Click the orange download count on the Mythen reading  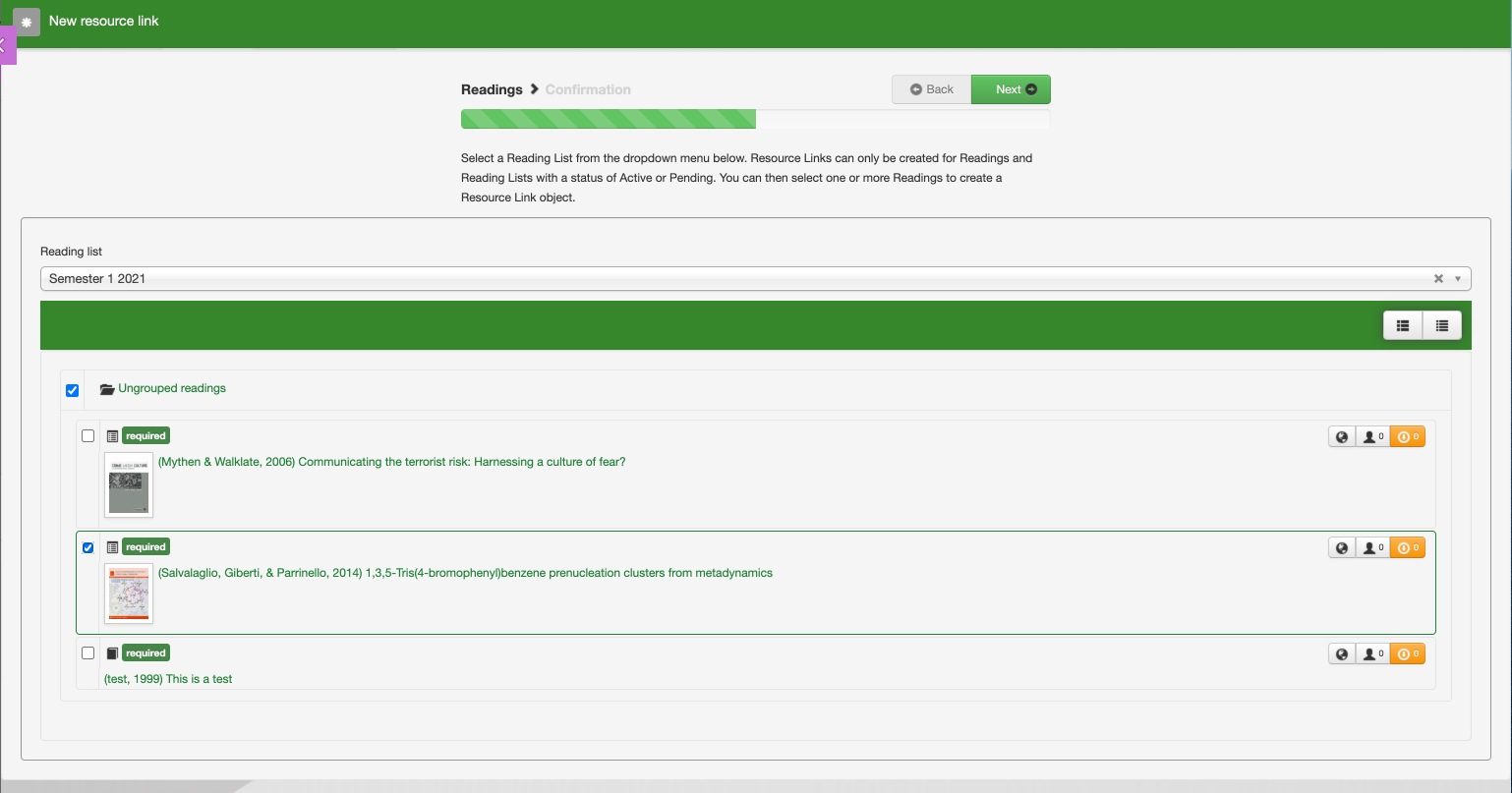tap(1408, 437)
